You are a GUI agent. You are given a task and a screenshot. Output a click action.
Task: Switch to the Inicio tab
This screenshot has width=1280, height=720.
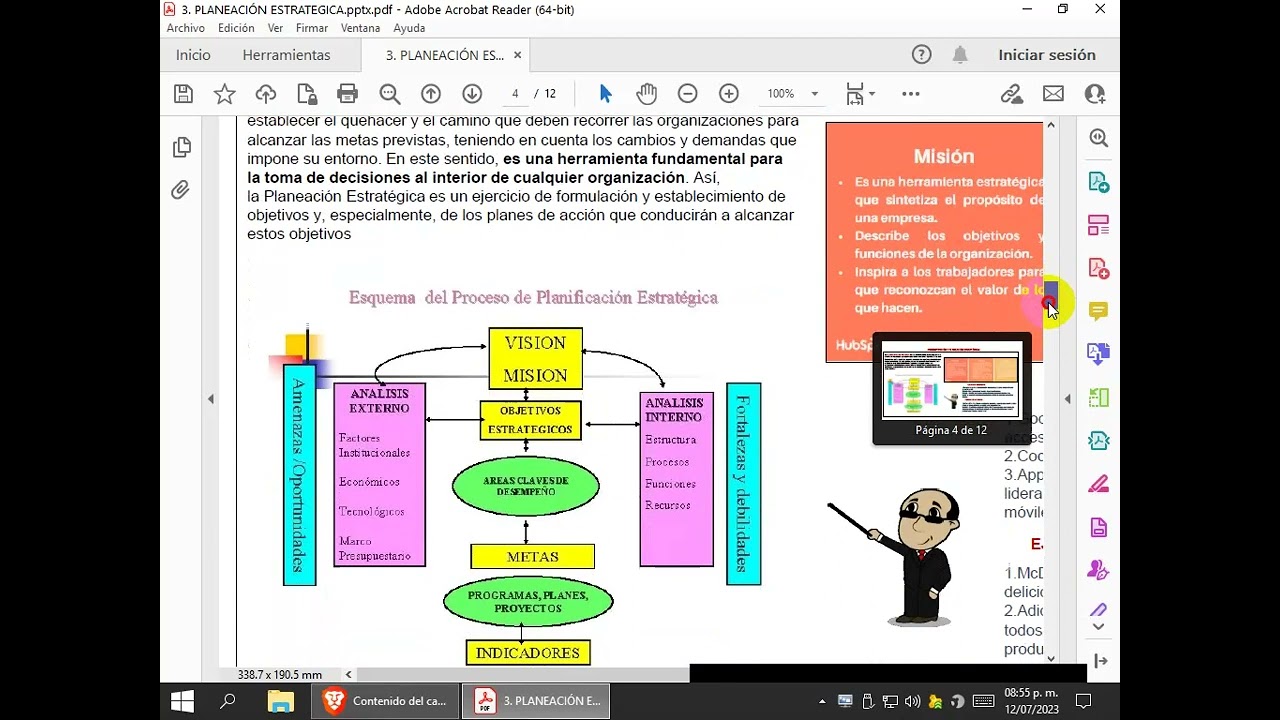(193, 55)
